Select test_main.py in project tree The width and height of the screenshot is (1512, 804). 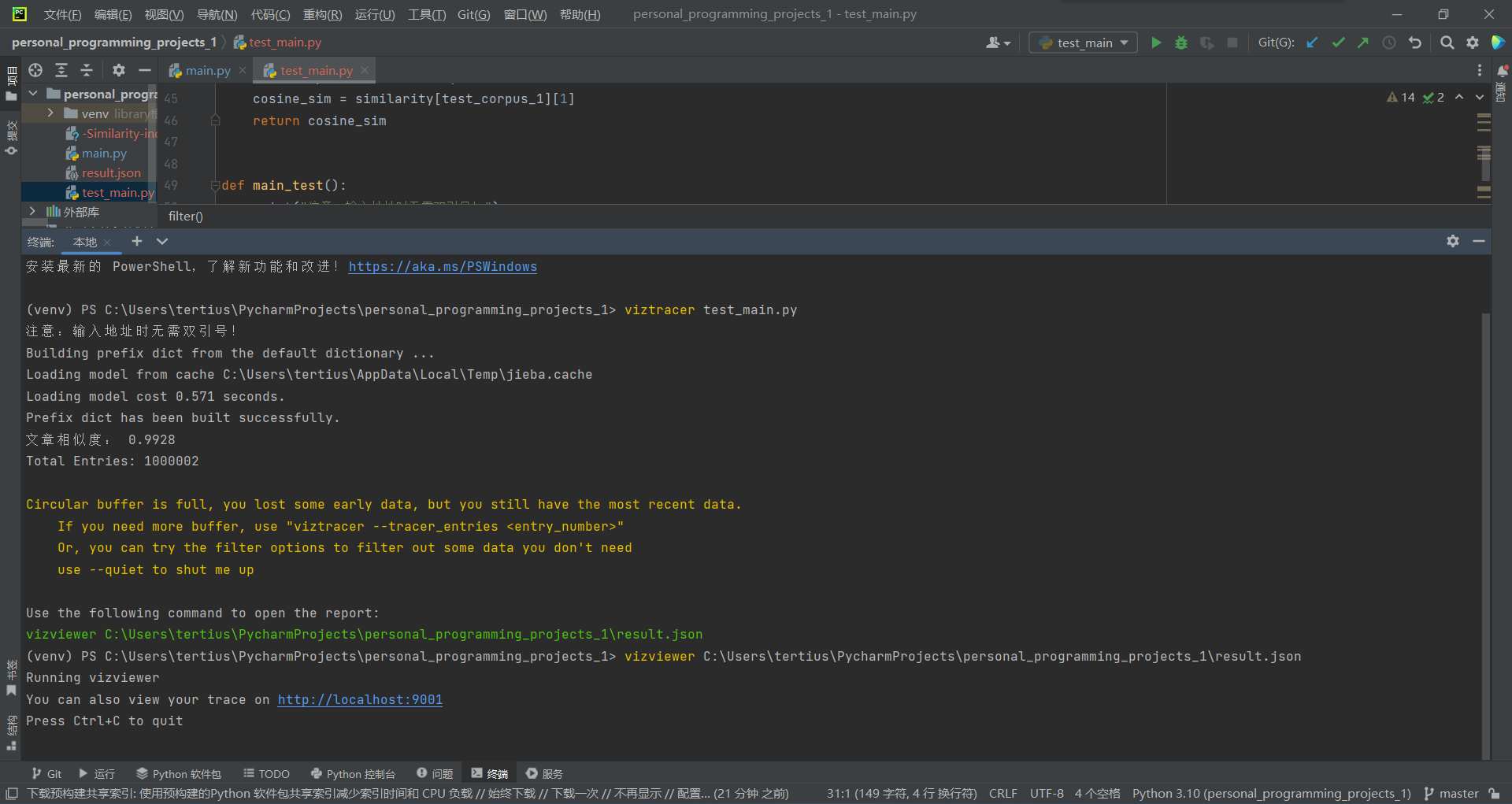(110, 193)
